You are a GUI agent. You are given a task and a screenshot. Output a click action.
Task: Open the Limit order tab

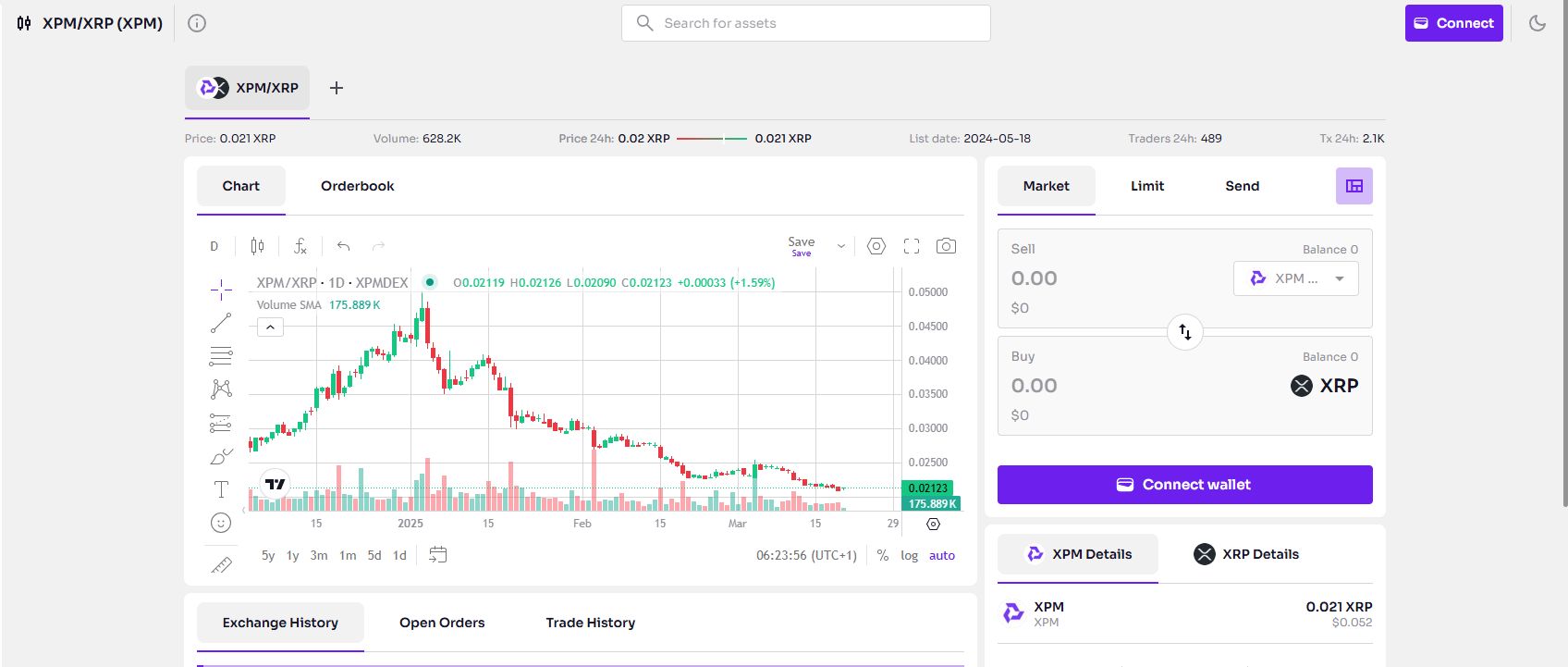pos(1147,186)
